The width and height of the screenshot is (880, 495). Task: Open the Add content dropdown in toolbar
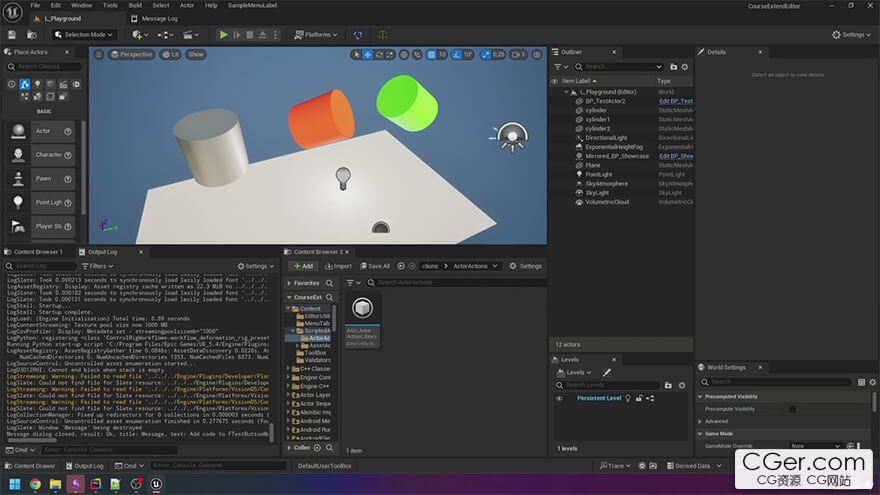pyautogui.click(x=139, y=35)
